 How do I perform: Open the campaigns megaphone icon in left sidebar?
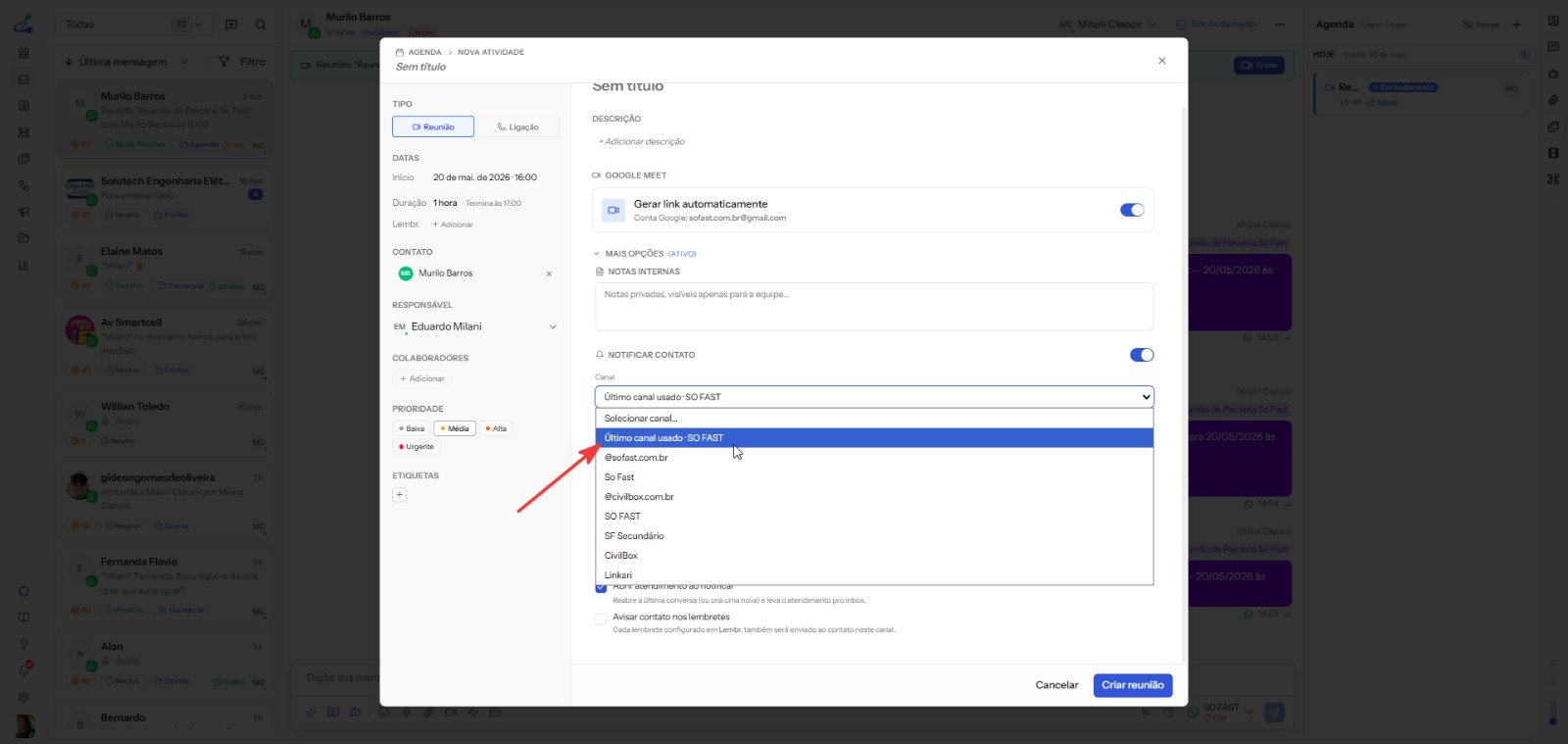pyautogui.click(x=24, y=212)
